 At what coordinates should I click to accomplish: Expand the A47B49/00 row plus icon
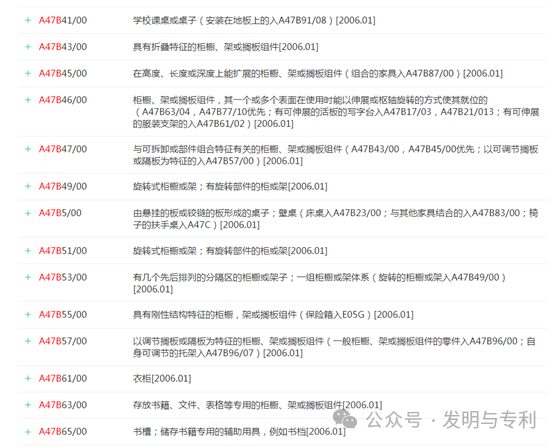coord(28,186)
